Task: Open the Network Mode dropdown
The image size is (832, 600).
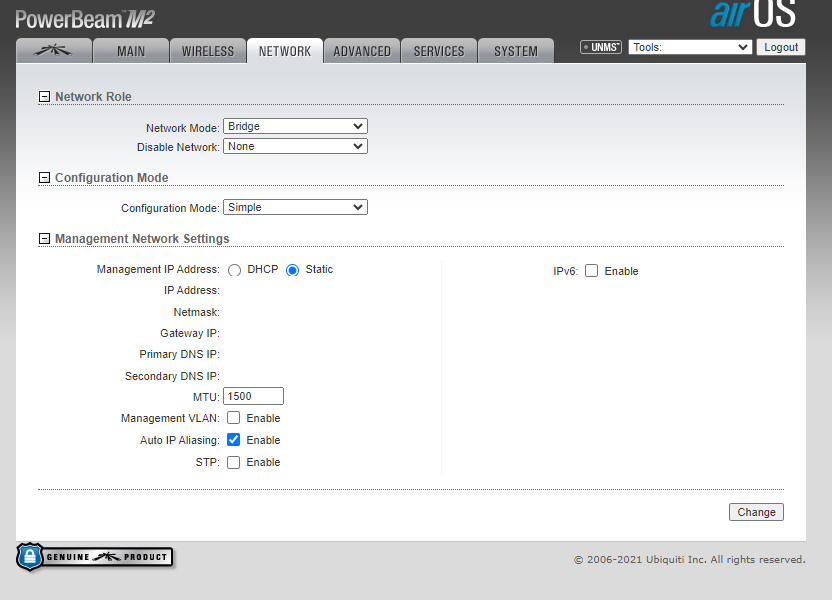Action: (x=295, y=126)
